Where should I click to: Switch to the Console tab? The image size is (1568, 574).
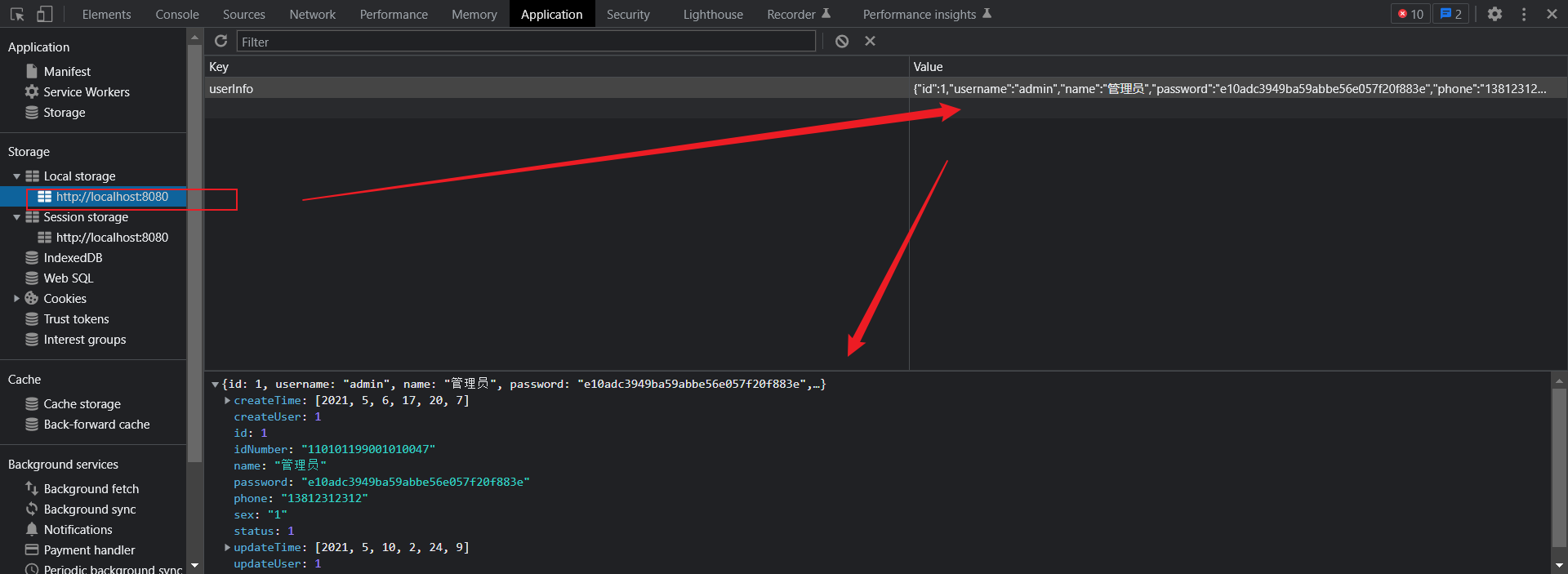click(177, 14)
